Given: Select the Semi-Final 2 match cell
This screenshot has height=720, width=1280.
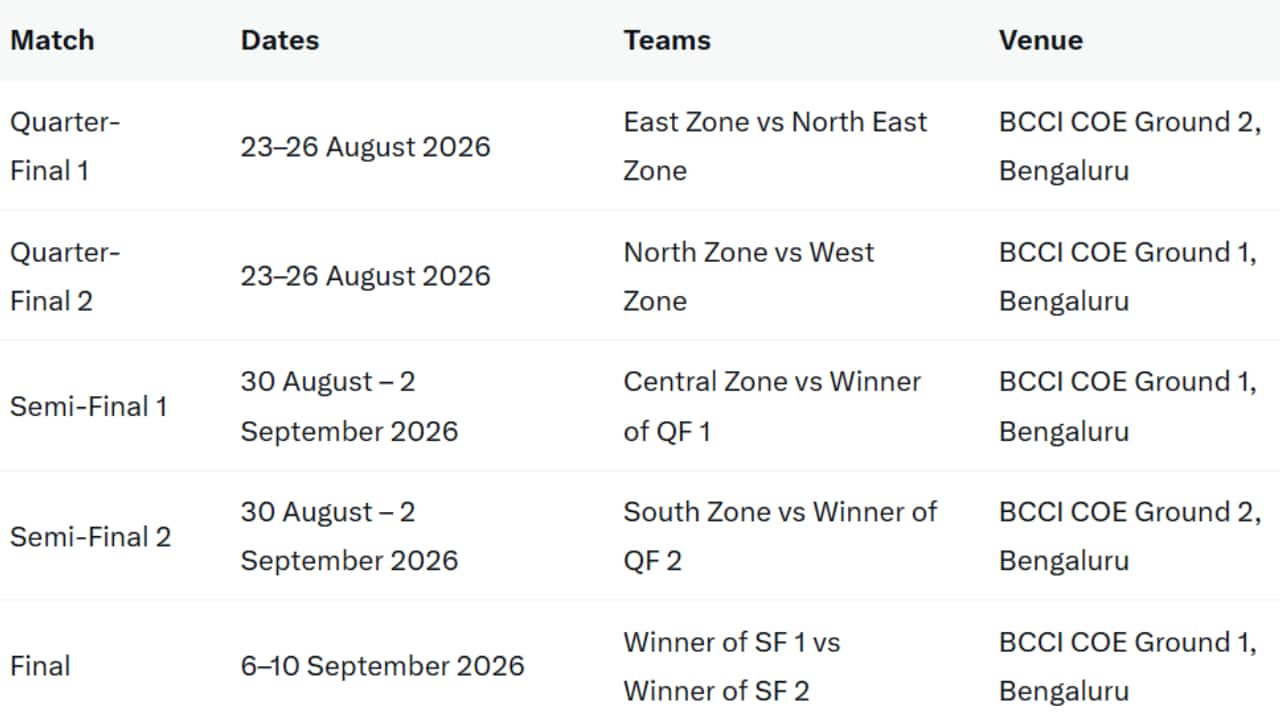Looking at the screenshot, I should [x=90, y=536].
